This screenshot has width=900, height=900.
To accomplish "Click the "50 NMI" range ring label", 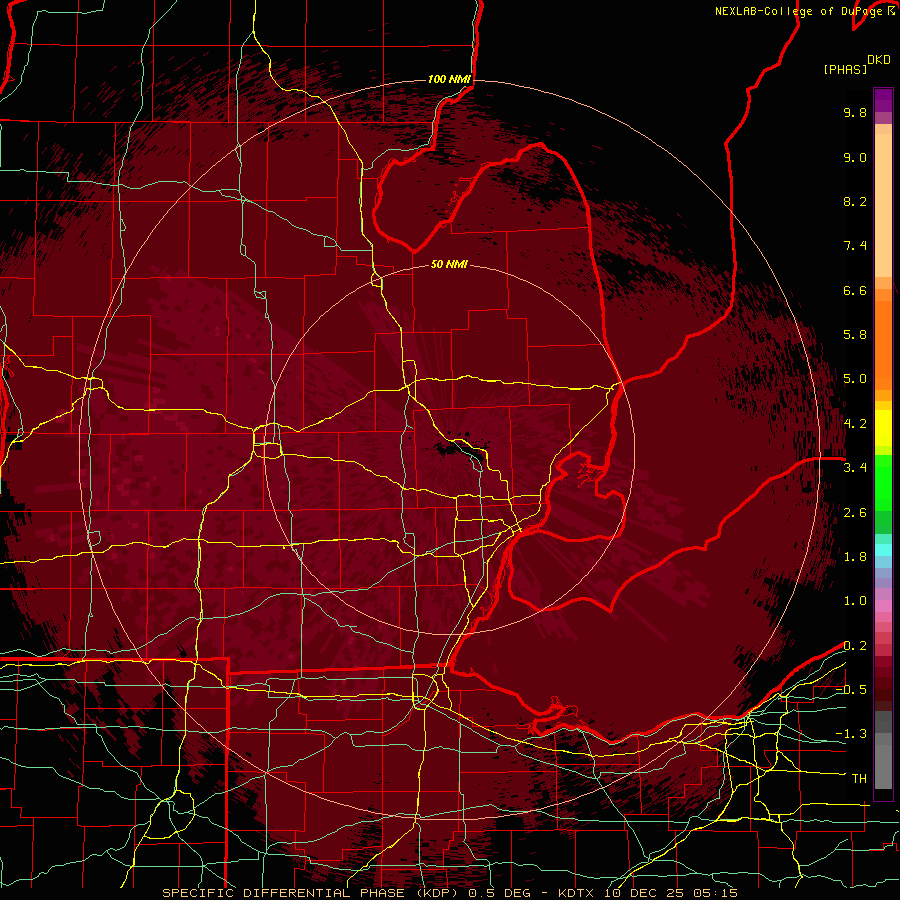I will pyautogui.click(x=449, y=264).
